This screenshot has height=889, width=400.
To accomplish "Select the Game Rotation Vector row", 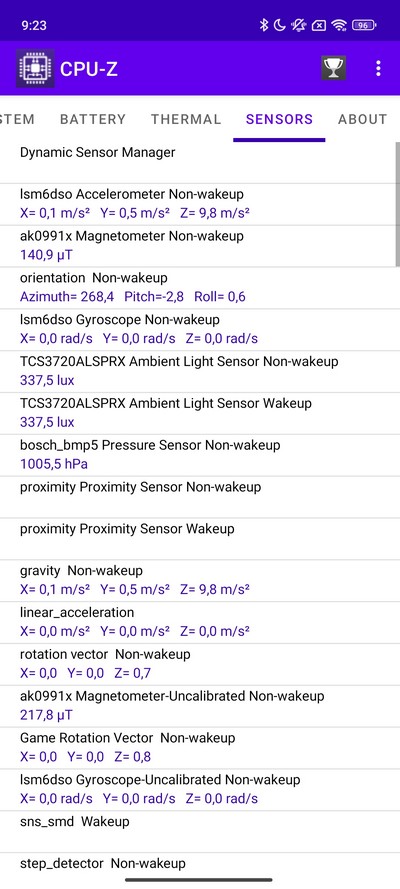I will point(200,748).
